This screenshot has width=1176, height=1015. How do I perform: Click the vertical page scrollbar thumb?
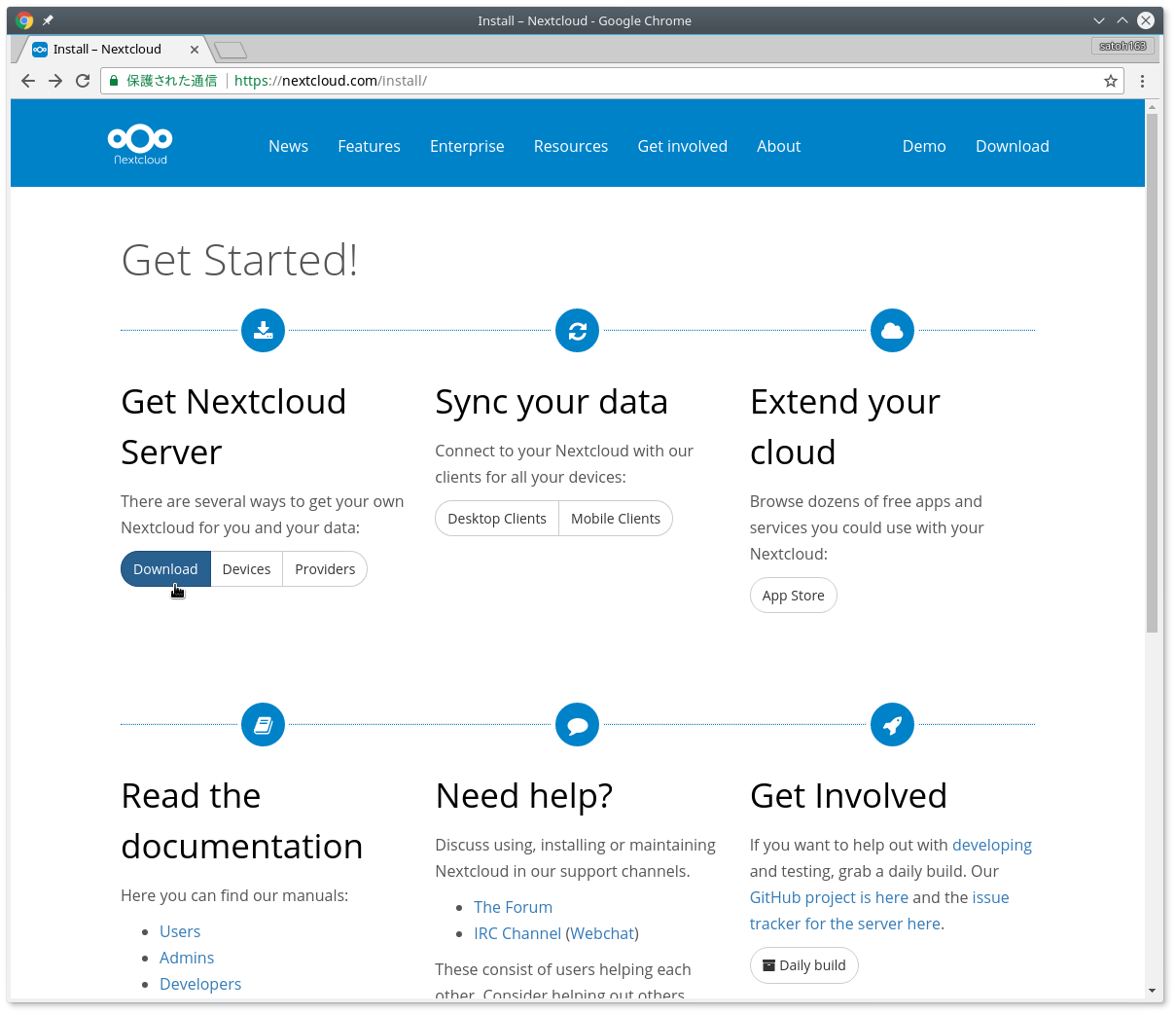coord(1153,374)
